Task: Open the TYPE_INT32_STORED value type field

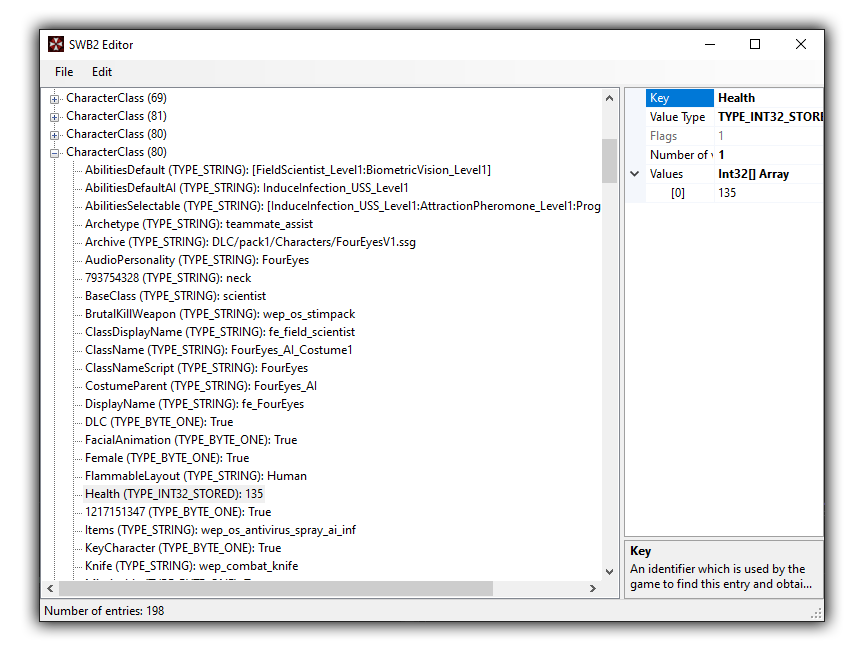Action: pyautogui.click(x=769, y=117)
